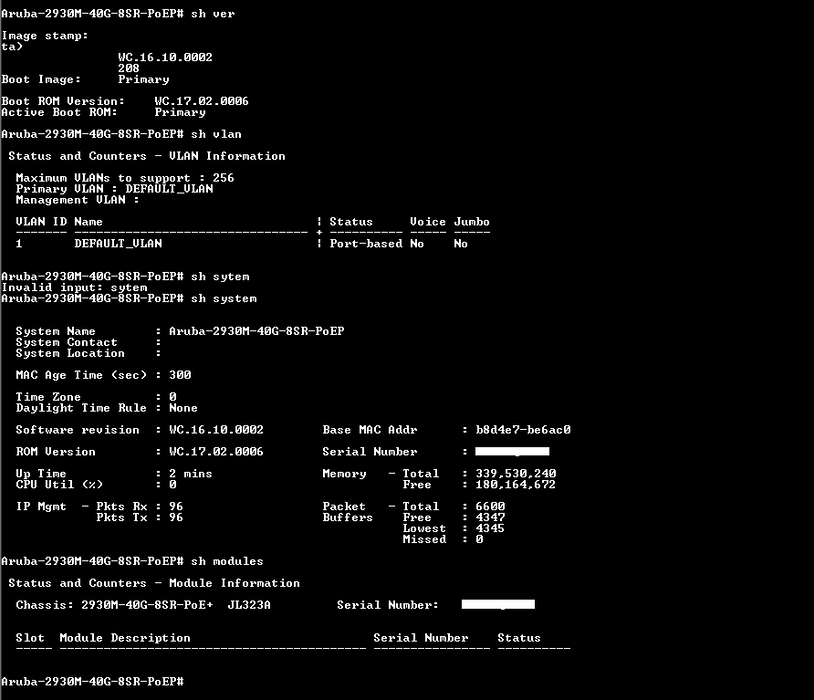Image resolution: width=814 pixels, height=700 pixels.
Task: Select Software revision value WC.16.10.0002
Action: [x=216, y=430]
